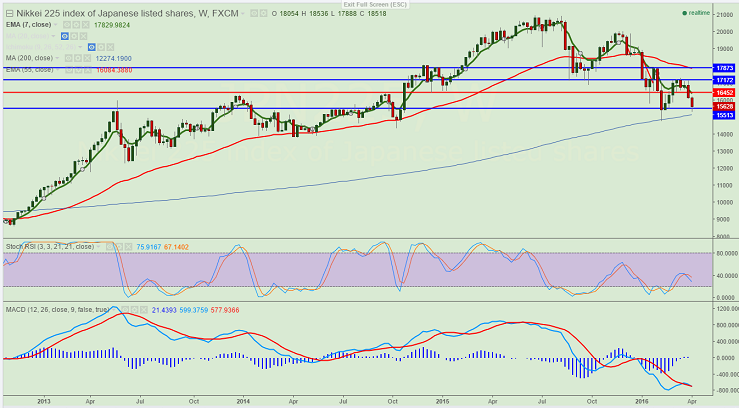Click Exit Full Screen (ESC) button

tap(371, 5)
